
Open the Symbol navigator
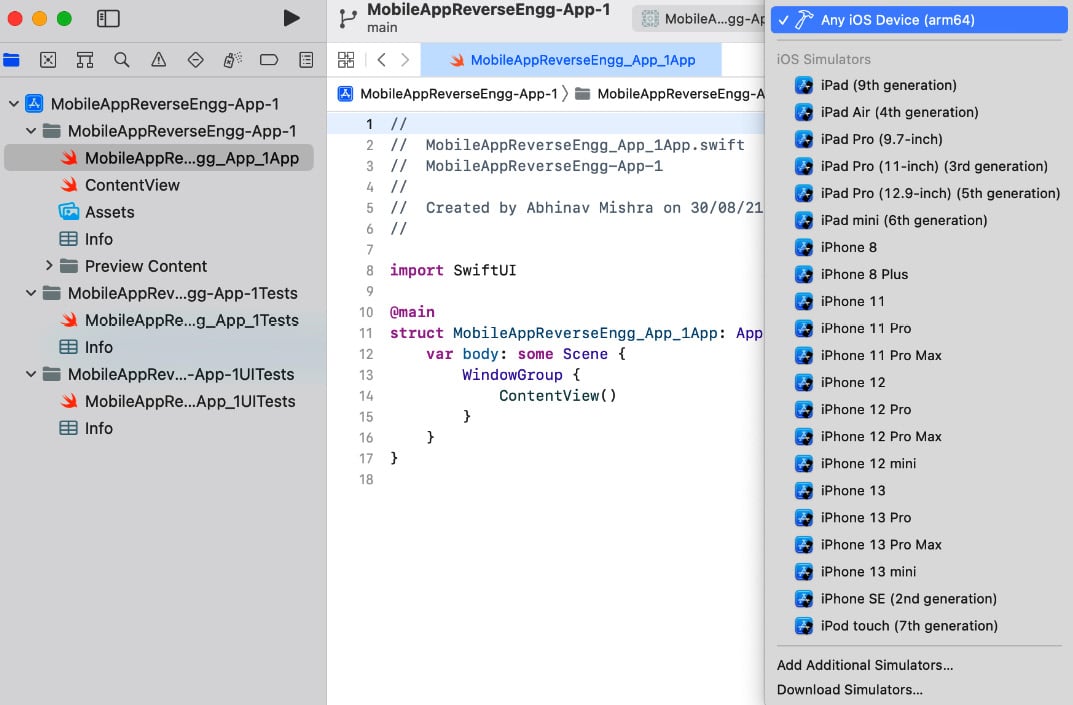(x=85, y=60)
